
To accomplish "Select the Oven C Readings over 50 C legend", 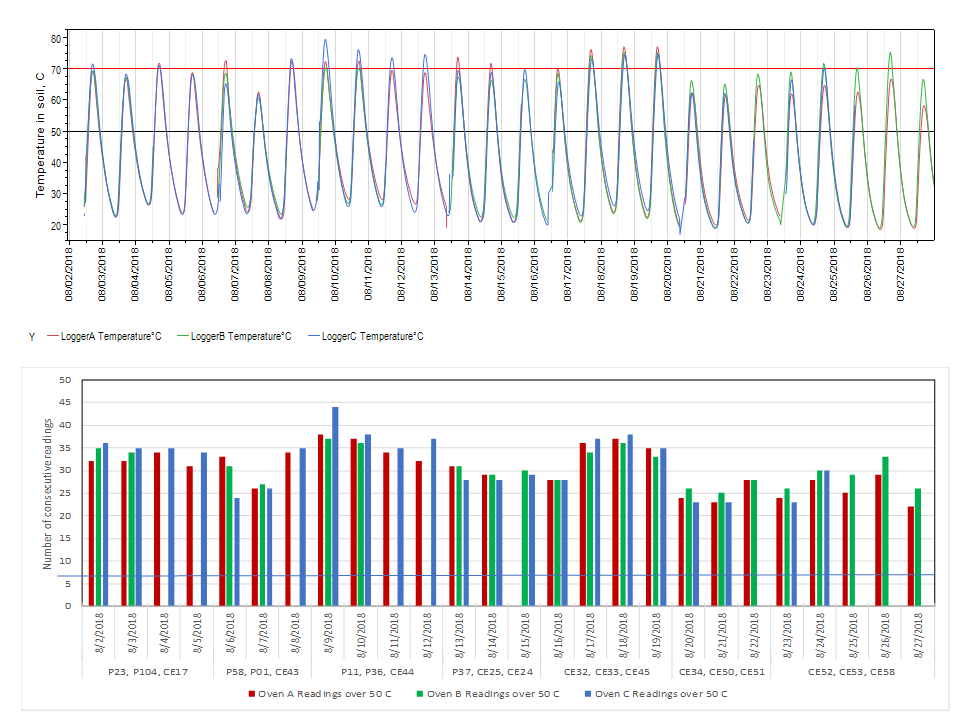I will (656, 694).
